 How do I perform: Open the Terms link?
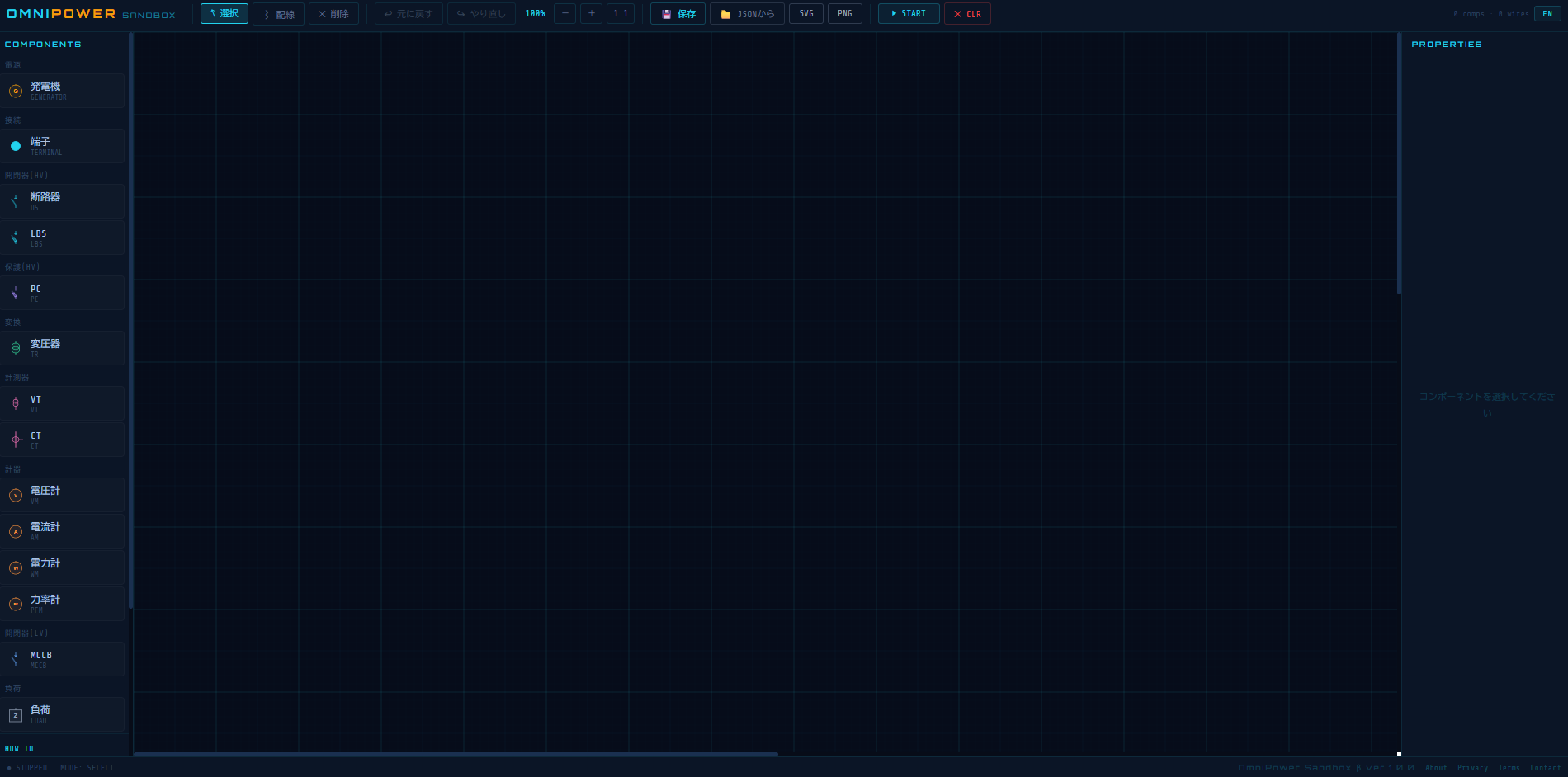[x=1509, y=768]
